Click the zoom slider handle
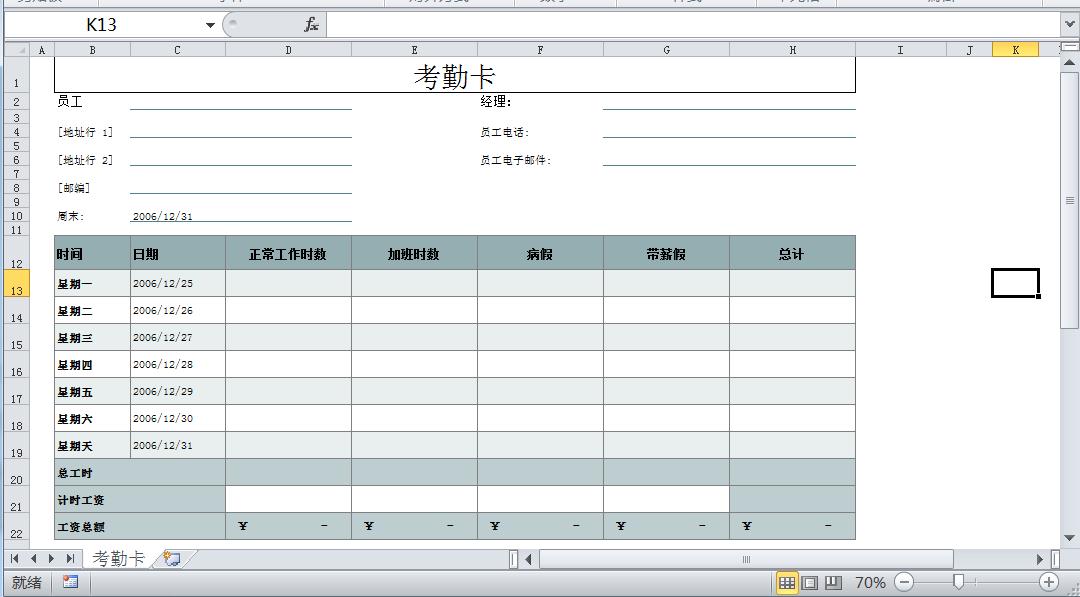Image resolution: width=1080 pixels, height=597 pixels. 959,582
